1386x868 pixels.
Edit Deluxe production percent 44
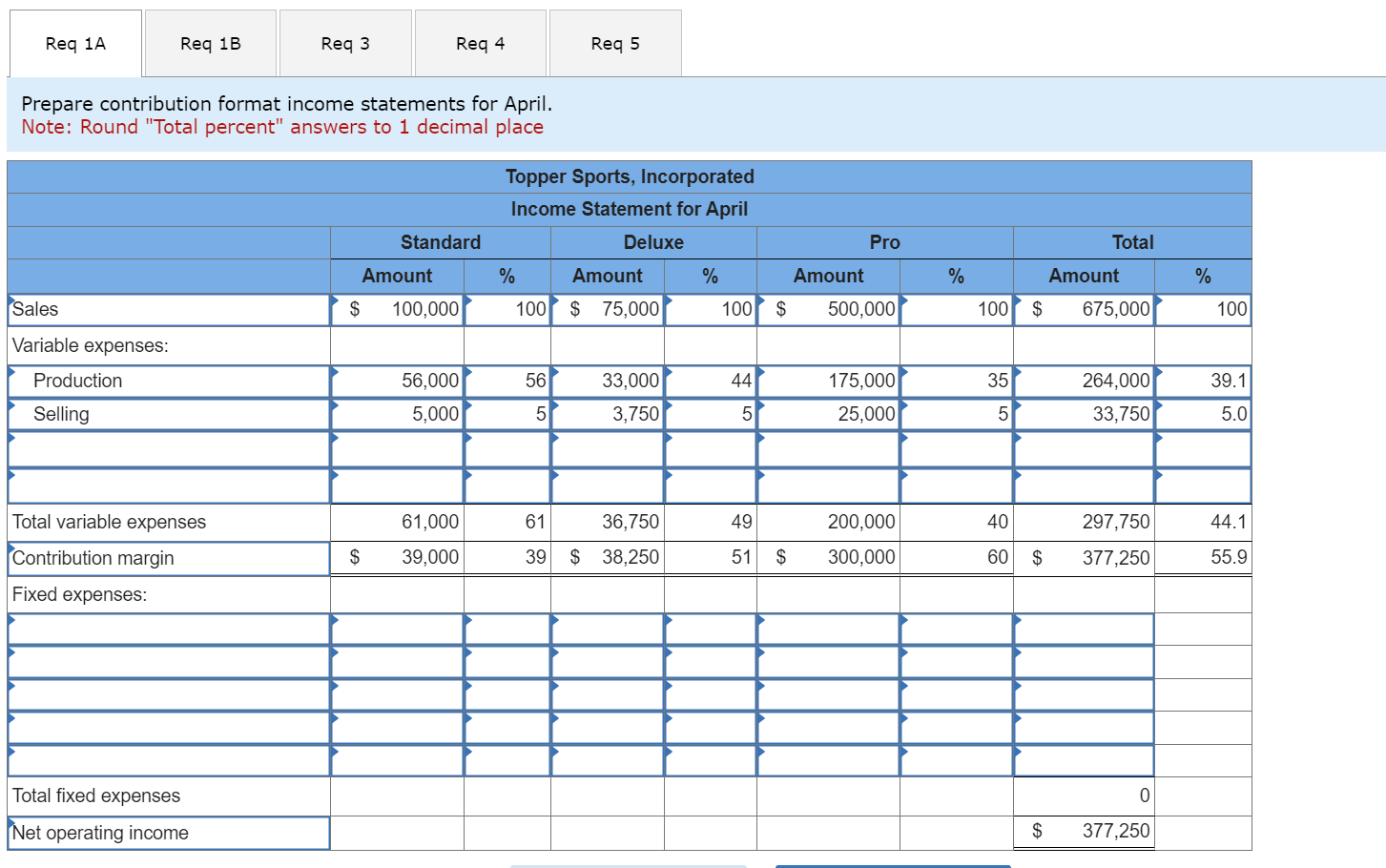pos(711,382)
